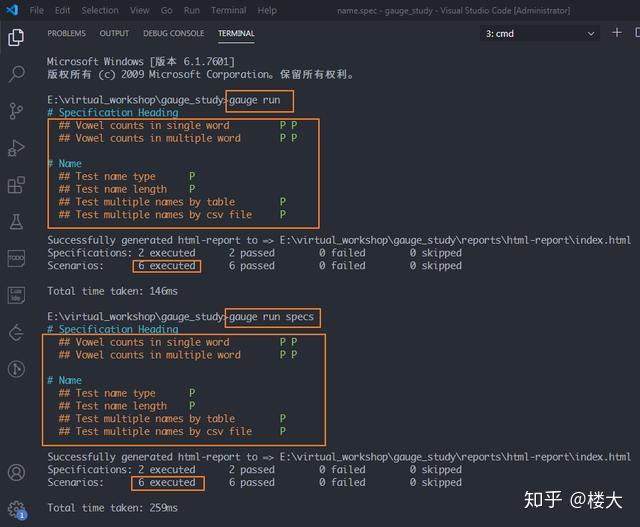This screenshot has height=527, width=640.
Task: Open the Terminal menu
Action: [x=229, y=10]
